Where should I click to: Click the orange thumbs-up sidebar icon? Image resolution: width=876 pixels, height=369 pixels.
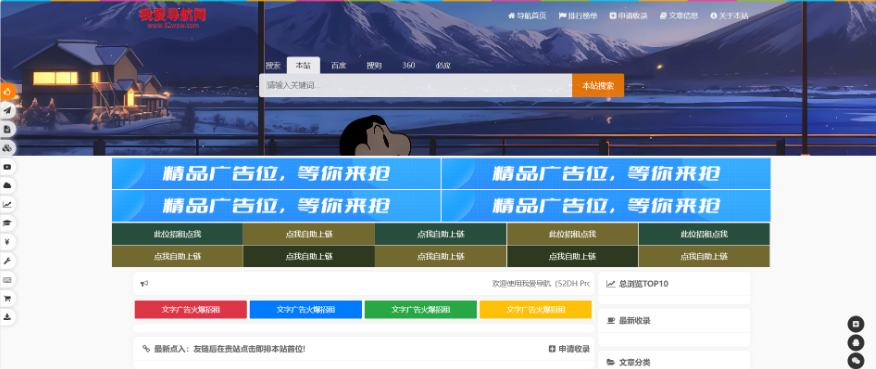pyautogui.click(x=8, y=92)
